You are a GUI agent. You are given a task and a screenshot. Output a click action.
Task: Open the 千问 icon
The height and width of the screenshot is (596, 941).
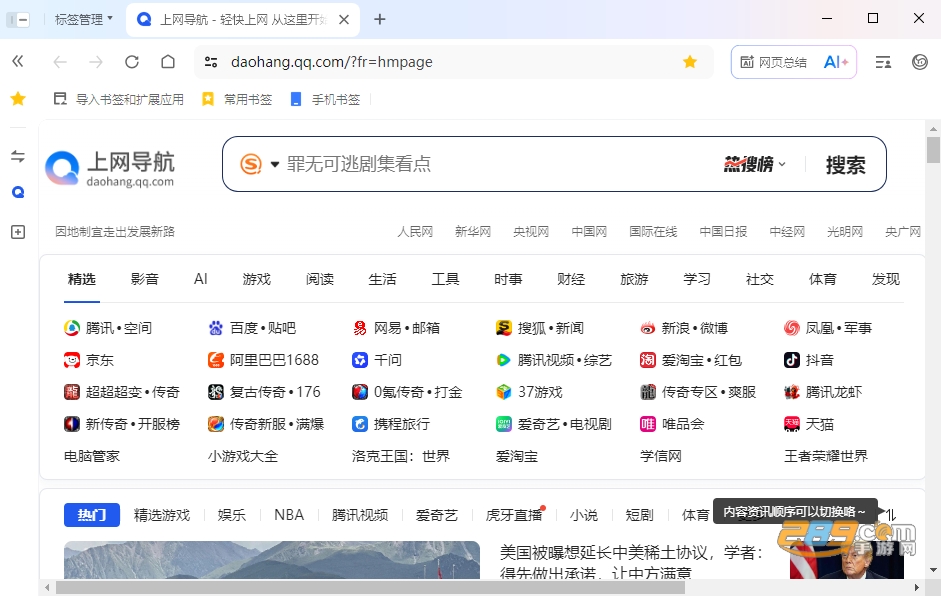pyautogui.click(x=359, y=360)
